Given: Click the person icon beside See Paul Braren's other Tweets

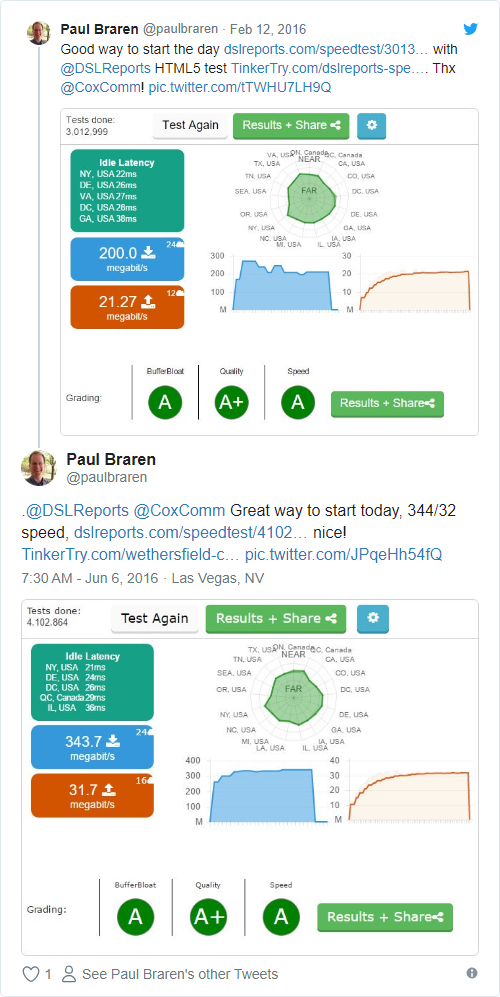Looking at the screenshot, I should pos(70,973).
